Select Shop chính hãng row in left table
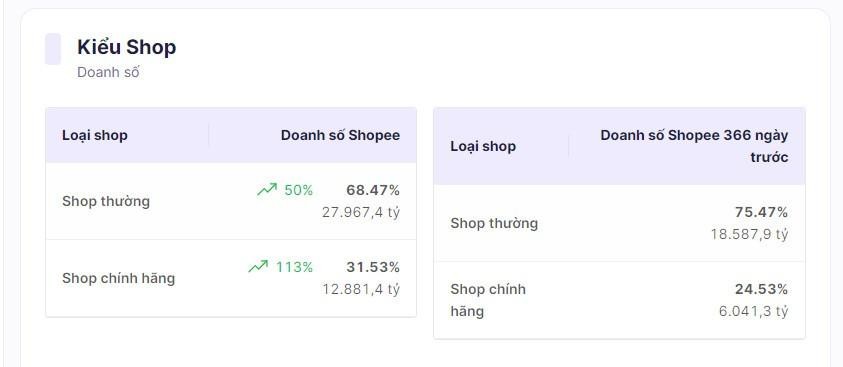The height and width of the screenshot is (367, 843). [x=231, y=278]
